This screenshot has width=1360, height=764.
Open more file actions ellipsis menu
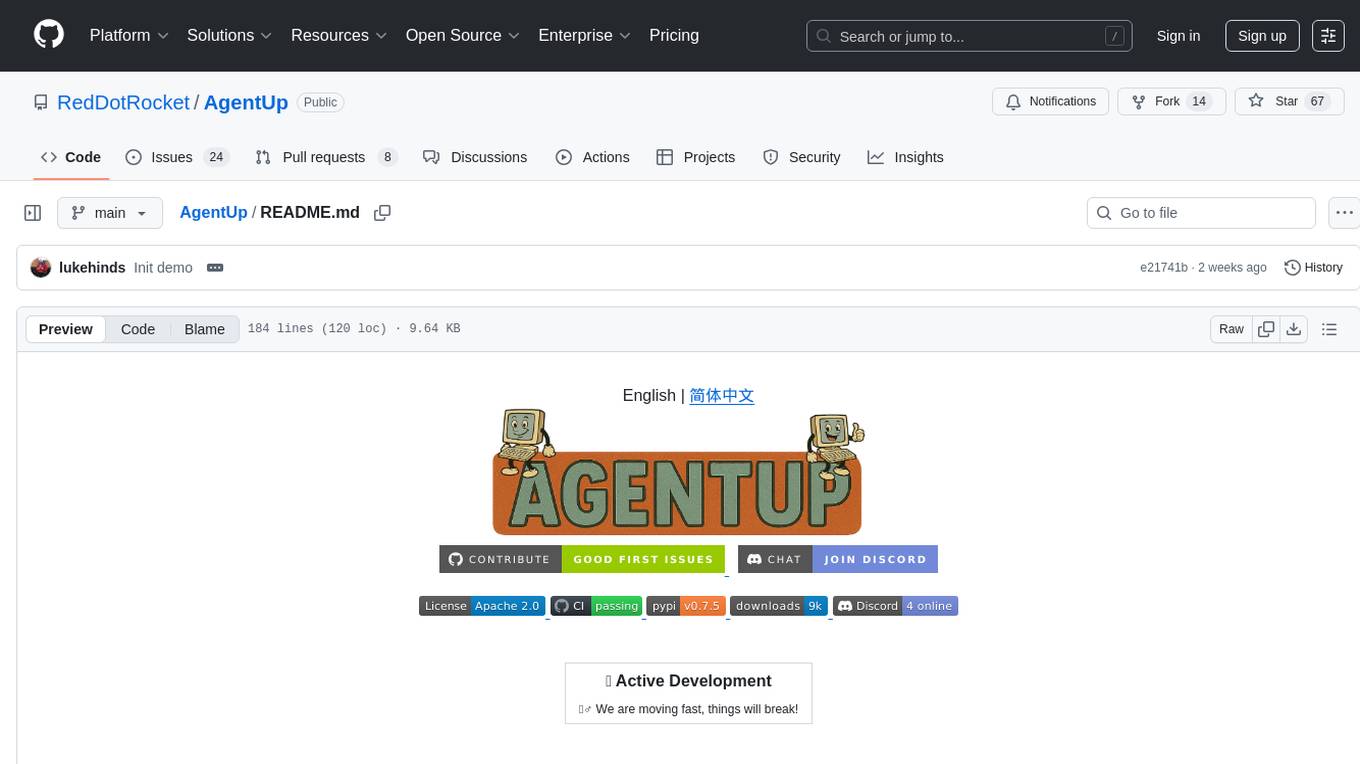(x=1345, y=213)
